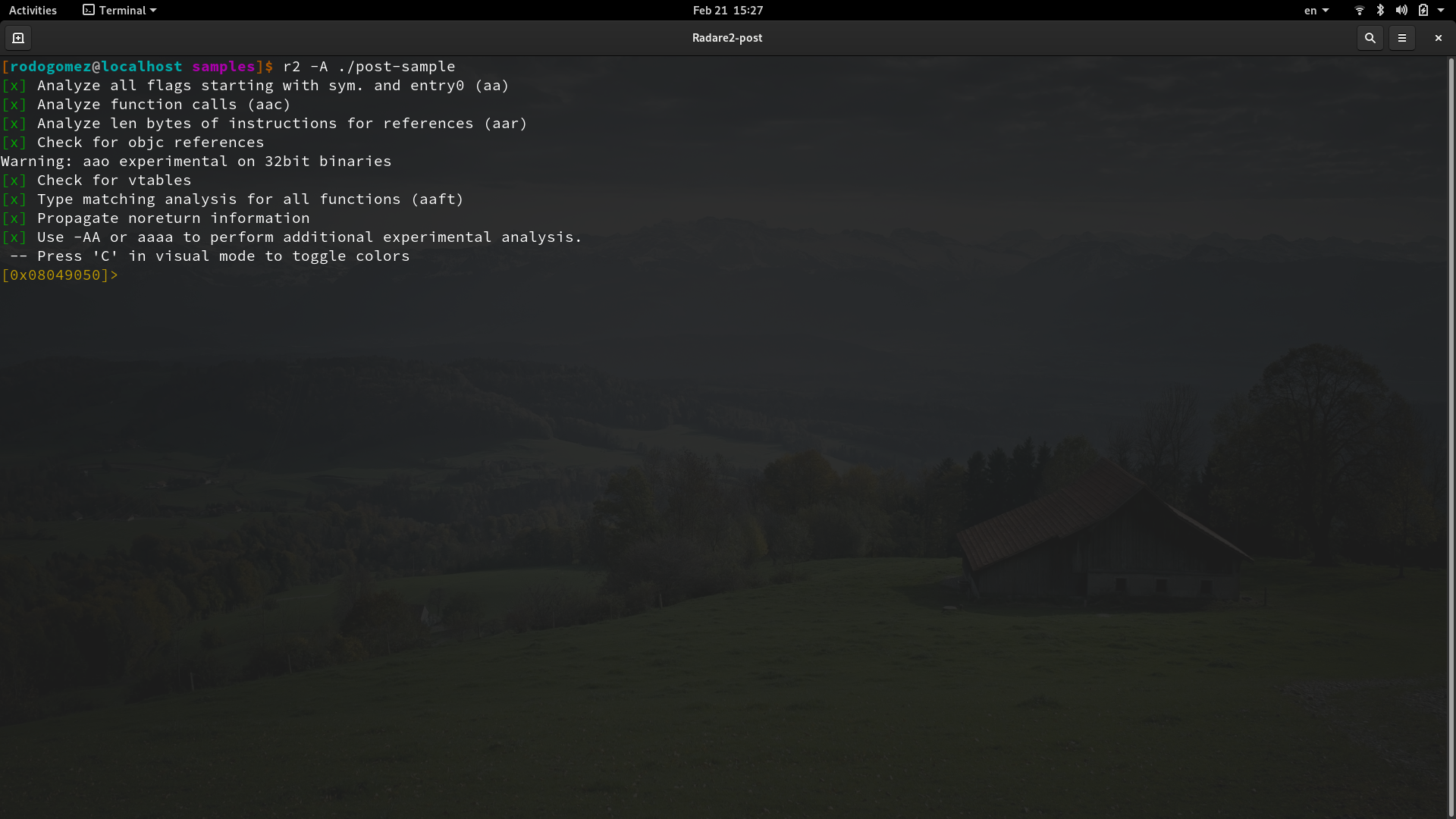1456x819 pixels.
Task: Close the Radare2-post terminal window
Action: [x=1438, y=38]
